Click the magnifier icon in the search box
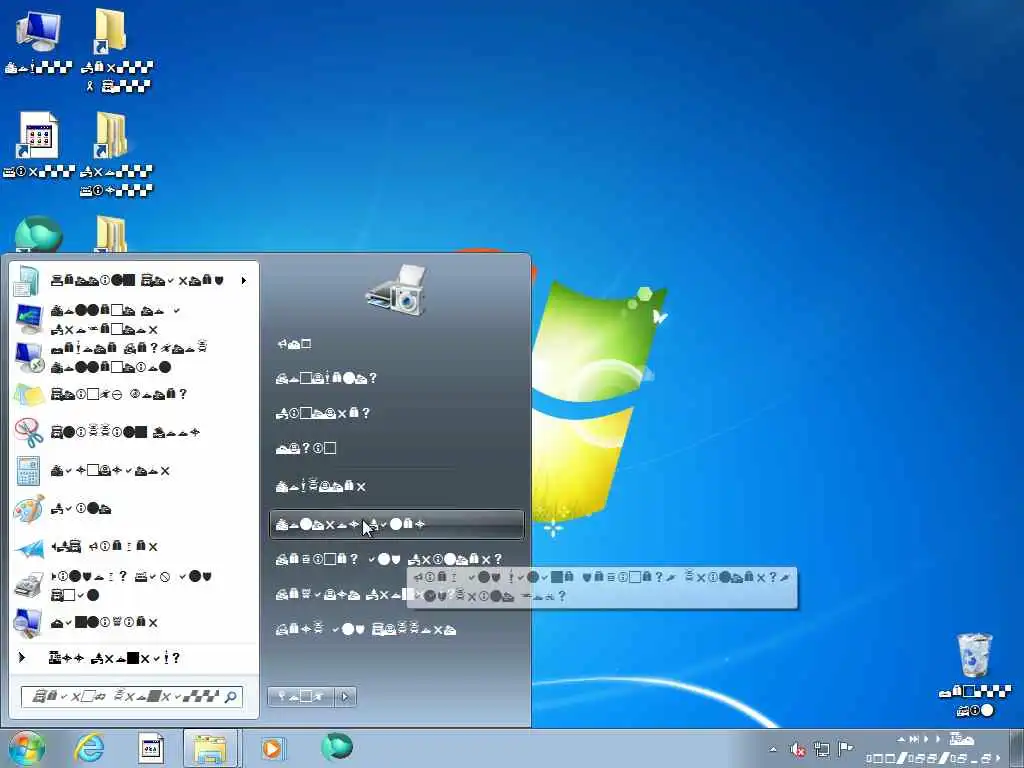The image size is (1024, 768). pyautogui.click(x=231, y=697)
